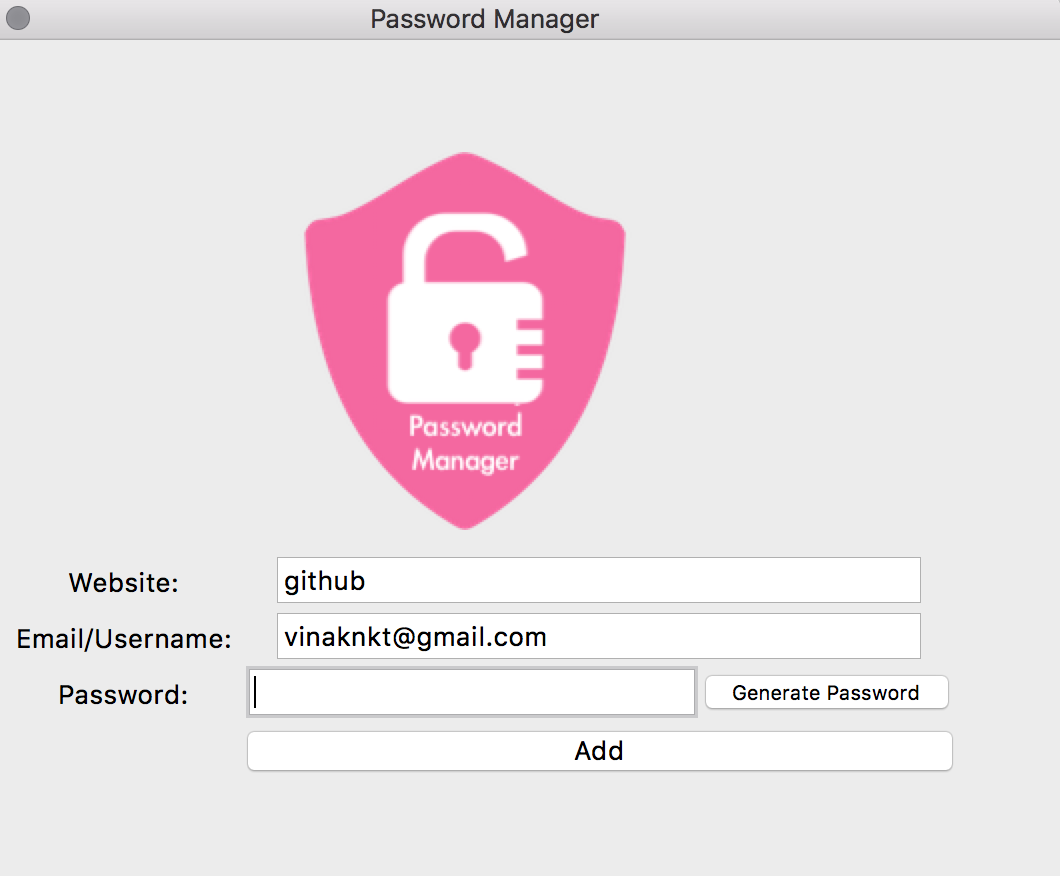1060x876 pixels.
Task: Click the 'Password:' label
Action: point(123,695)
